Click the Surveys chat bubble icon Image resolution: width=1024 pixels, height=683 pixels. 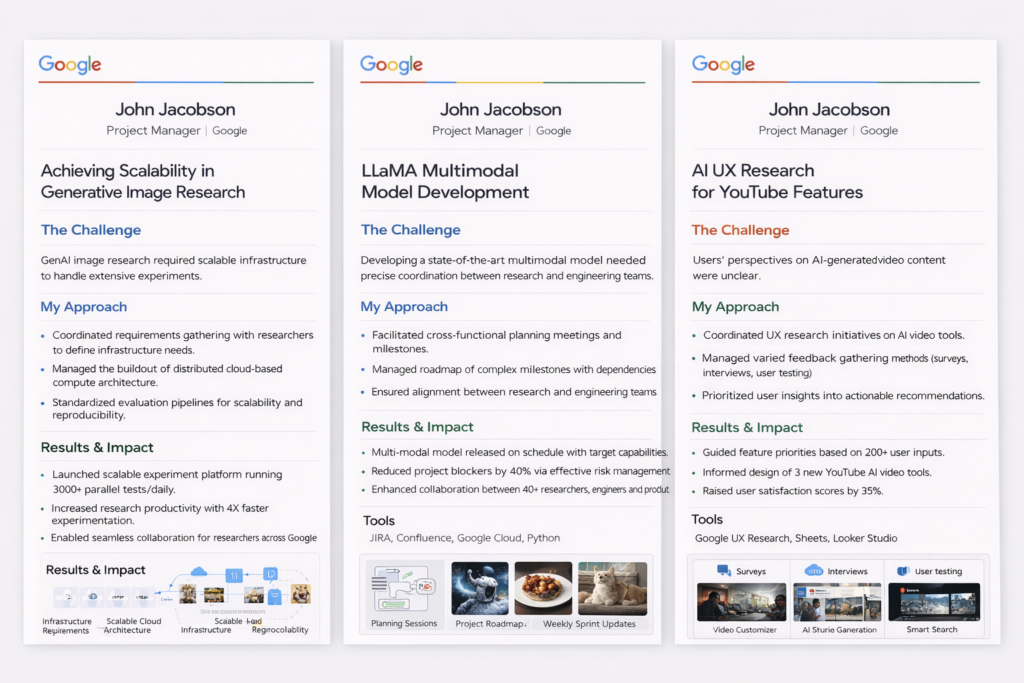tap(724, 571)
